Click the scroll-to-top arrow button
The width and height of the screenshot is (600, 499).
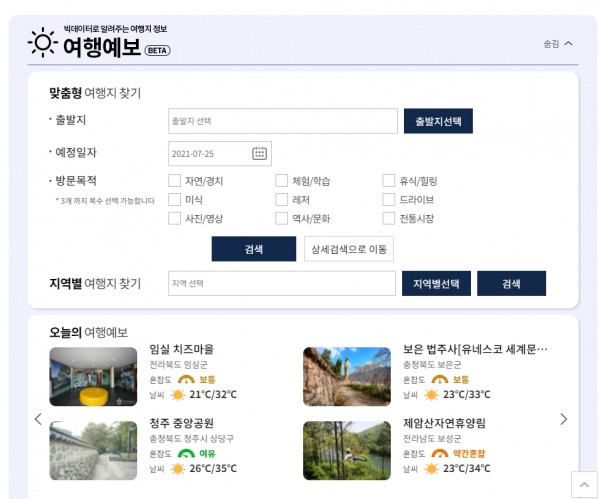584,485
